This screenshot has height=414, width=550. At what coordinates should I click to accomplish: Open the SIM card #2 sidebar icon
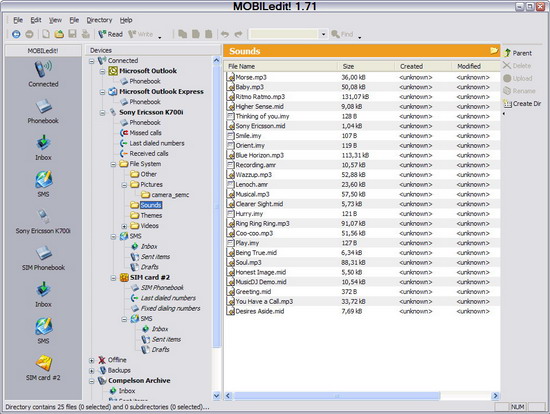(x=43, y=368)
